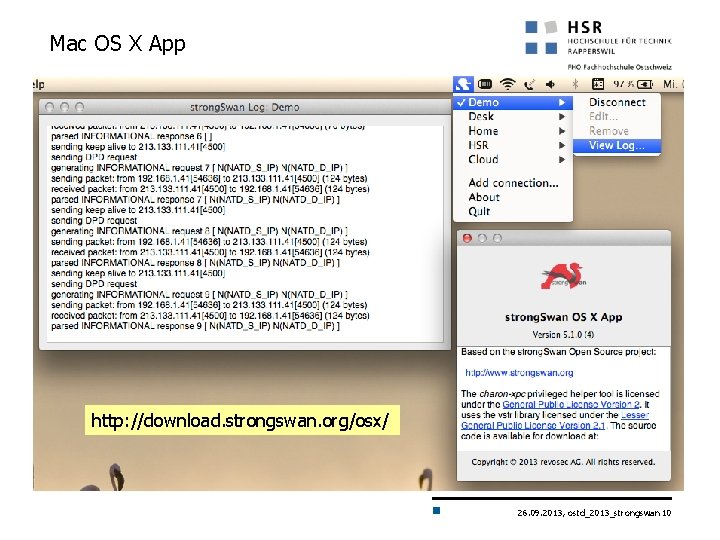Click the log line 'generating INFORMATIONAL request 7'
720x540 pixels.
(199, 168)
